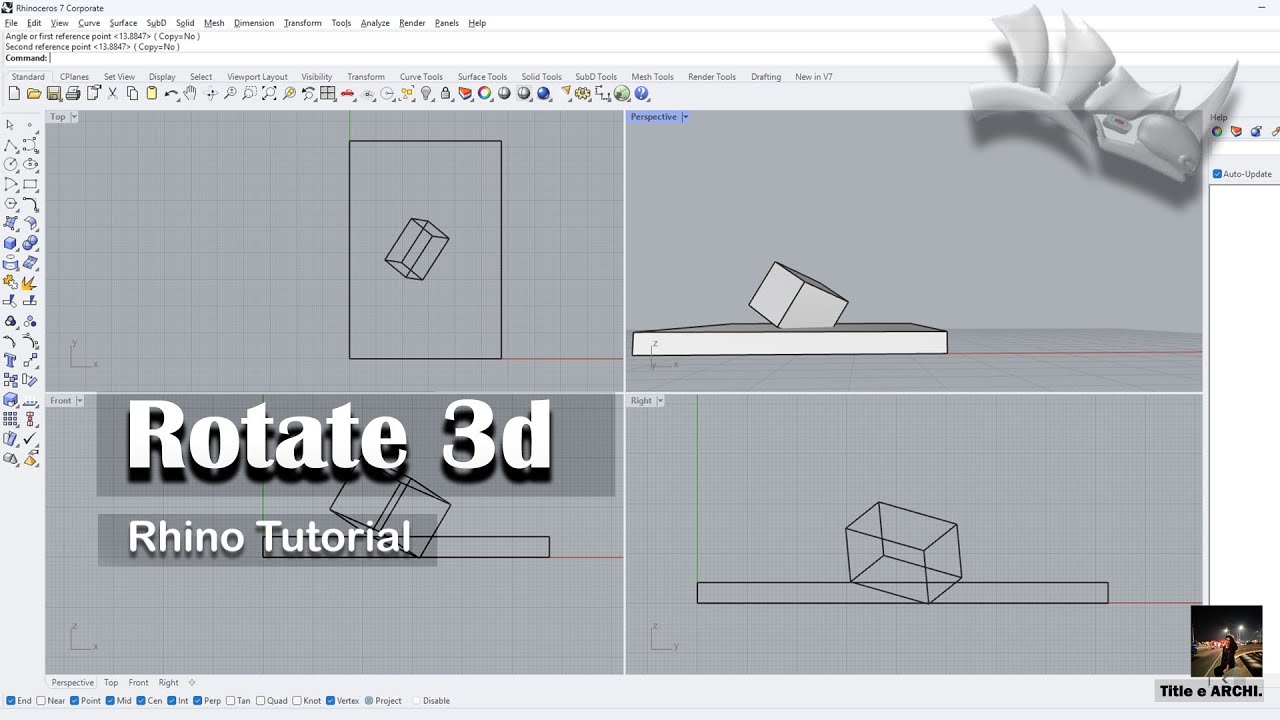
Task: Switch to the Surface Tools toolbar tab
Action: (482, 77)
